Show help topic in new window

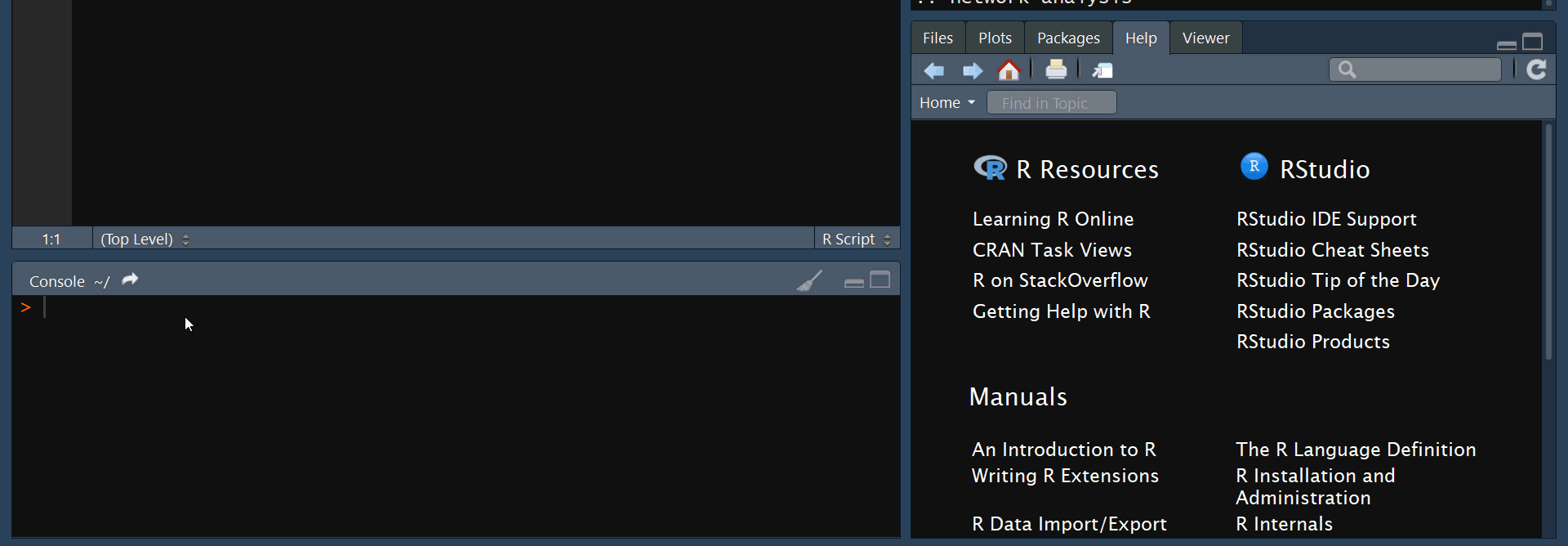click(1102, 71)
